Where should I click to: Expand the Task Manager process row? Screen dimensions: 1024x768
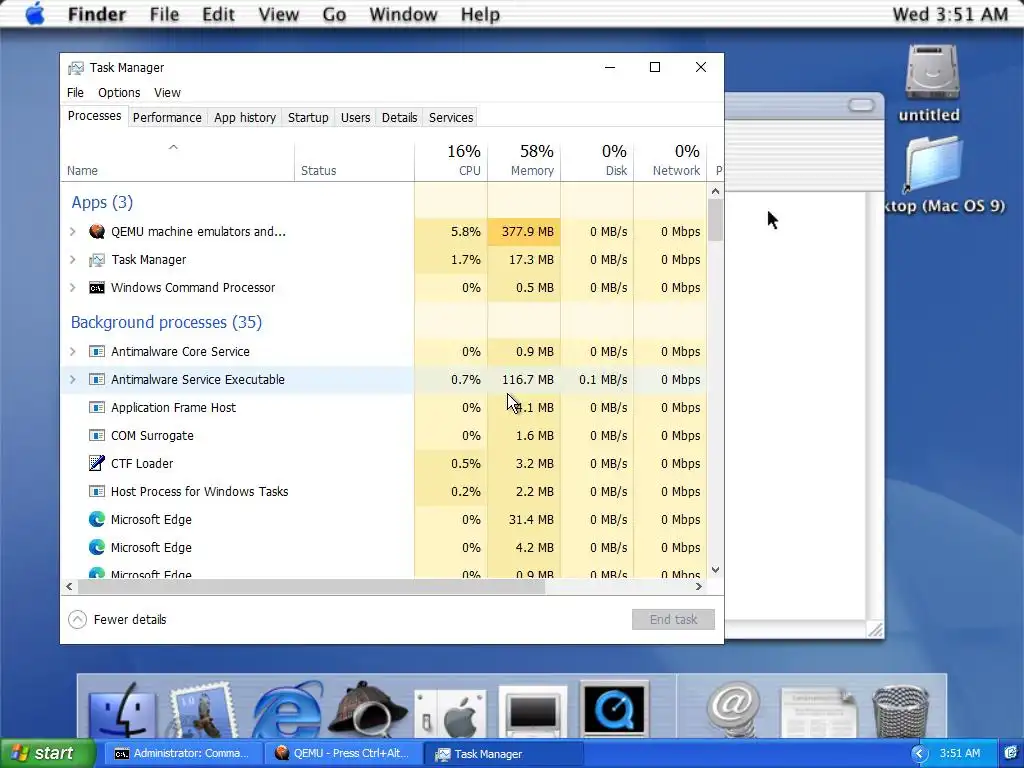pos(72,260)
